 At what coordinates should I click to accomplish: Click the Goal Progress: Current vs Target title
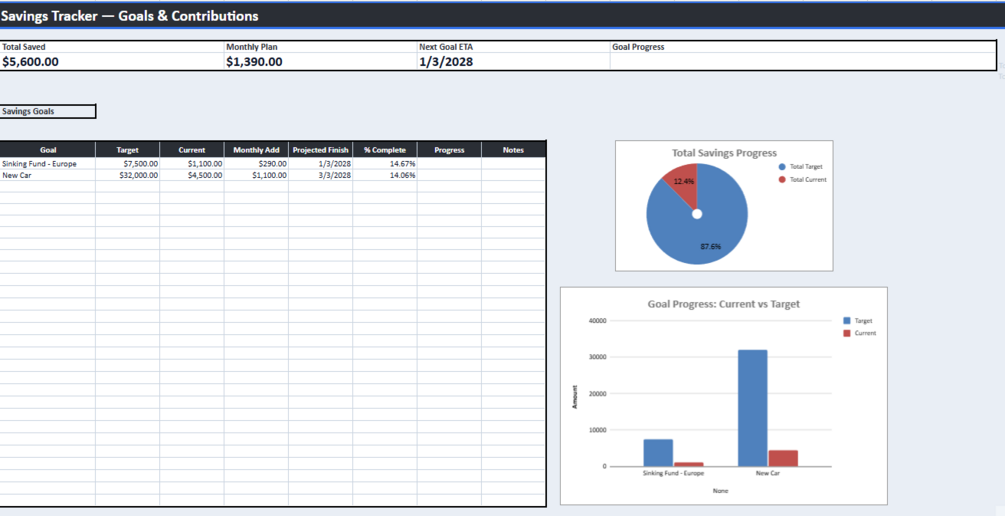pyautogui.click(x=724, y=304)
